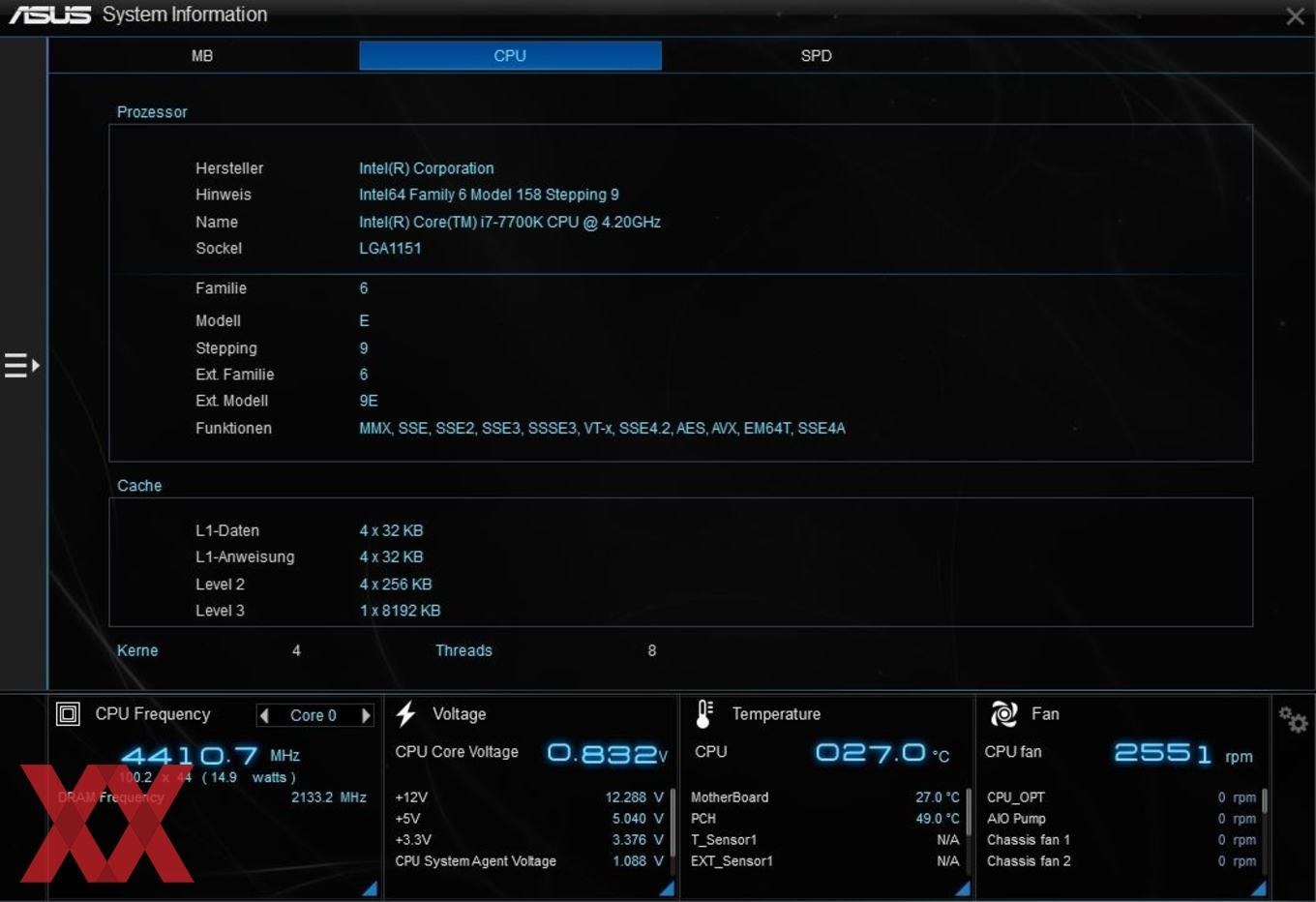Click the Fan spinner icon

click(1003, 714)
